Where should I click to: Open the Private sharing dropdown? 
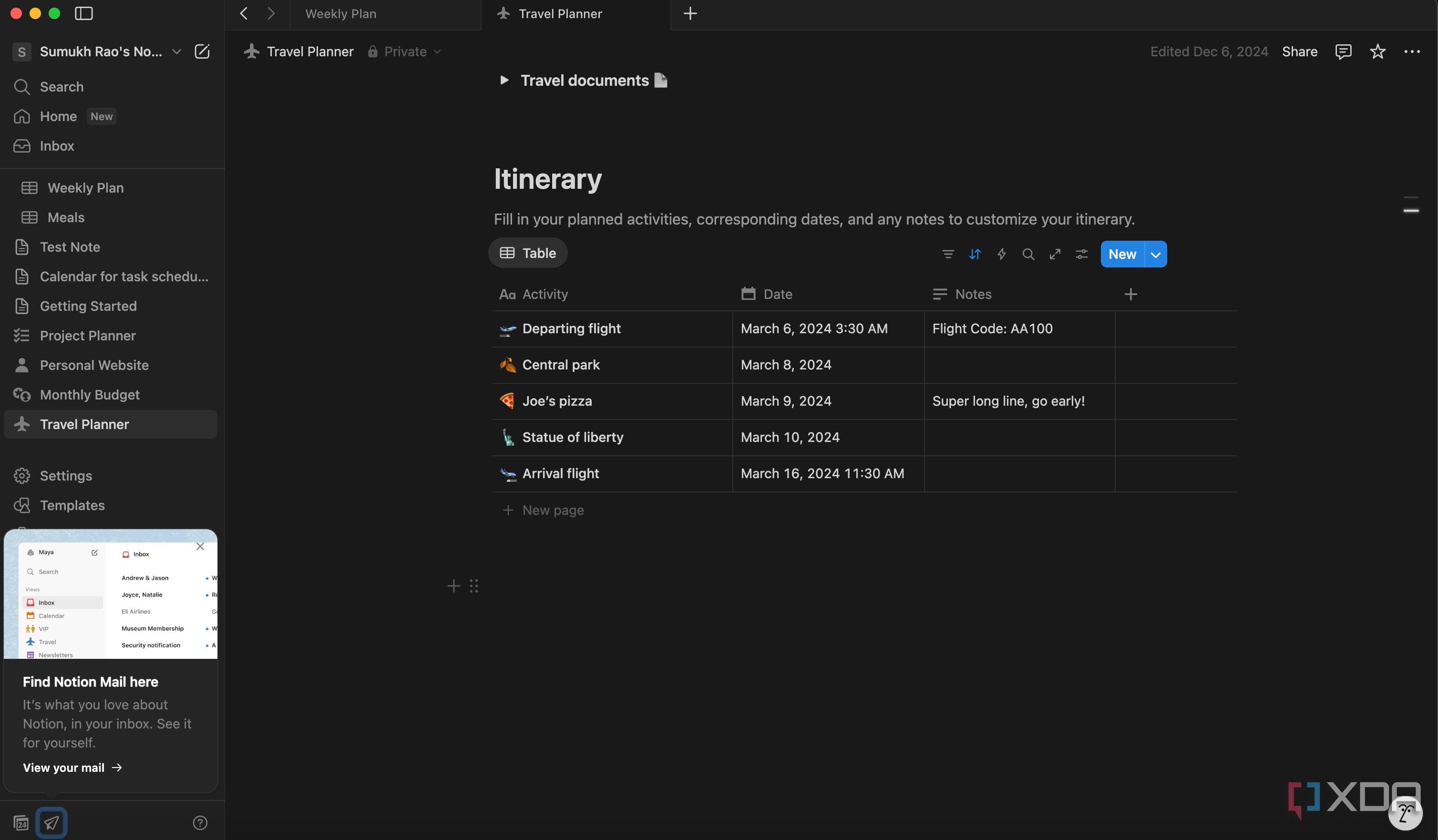(405, 51)
